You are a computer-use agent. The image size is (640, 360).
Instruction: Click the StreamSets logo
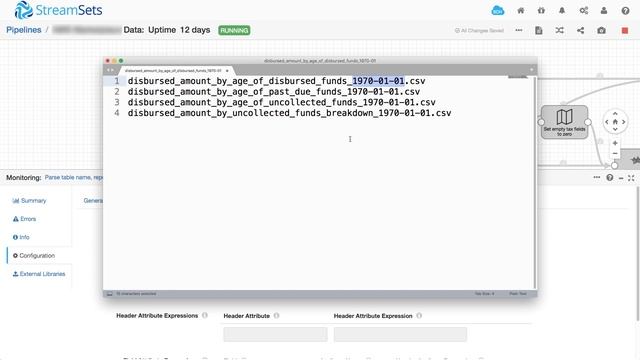click(x=58, y=10)
